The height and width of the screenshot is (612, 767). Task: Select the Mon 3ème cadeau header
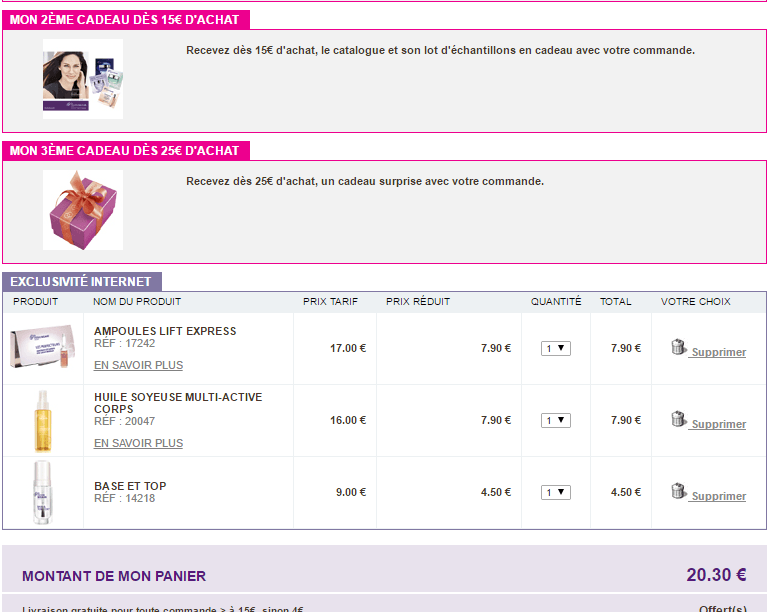125,151
